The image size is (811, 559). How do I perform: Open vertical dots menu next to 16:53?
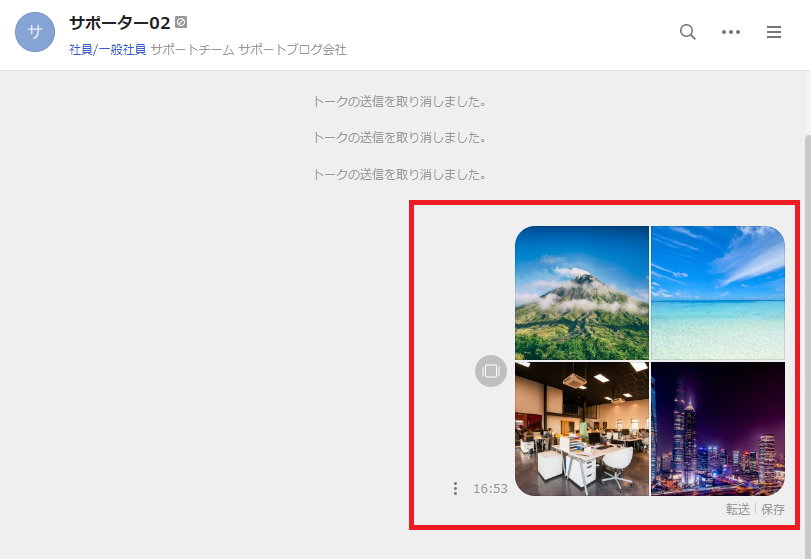[x=455, y=489]
